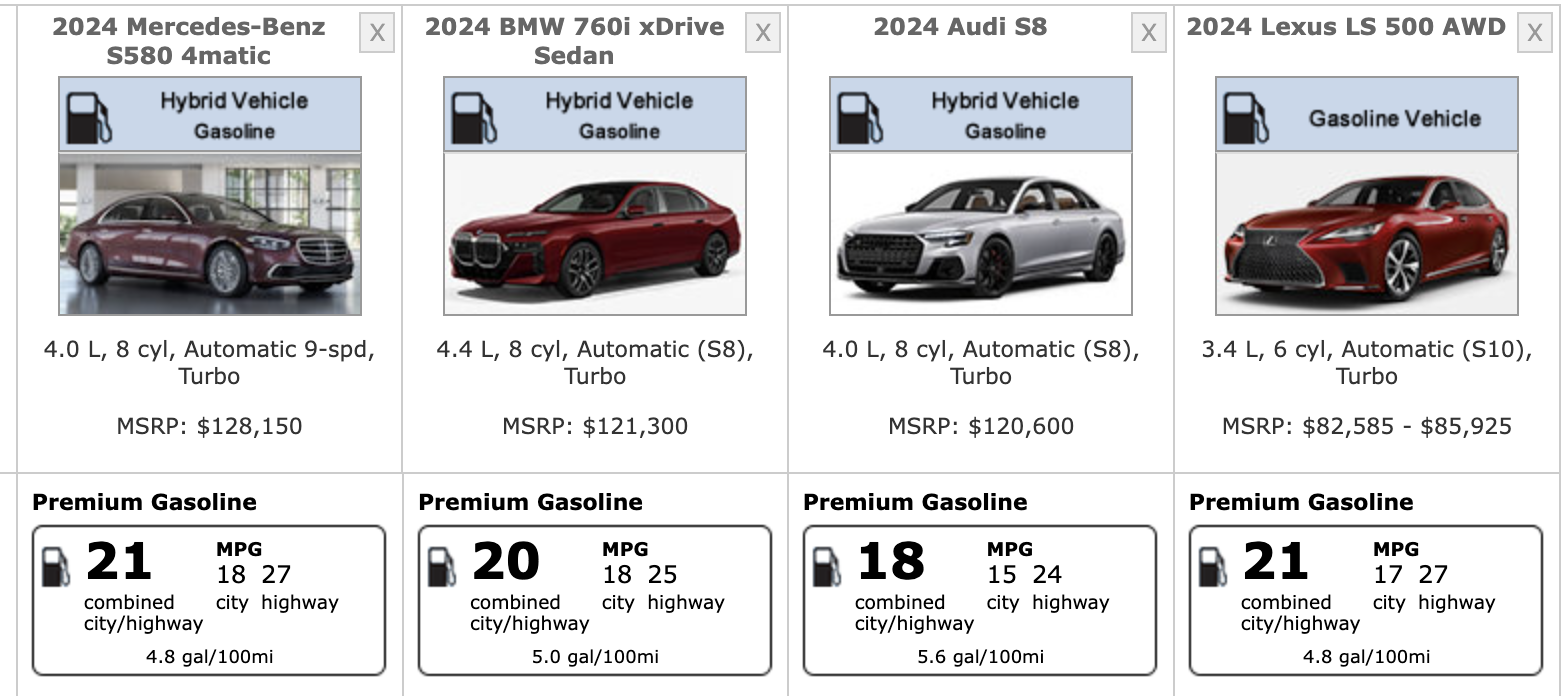Open the Mercedes-Benz S580 car photo
Viewport: 1568px width, 696px height.
[210, 235]
